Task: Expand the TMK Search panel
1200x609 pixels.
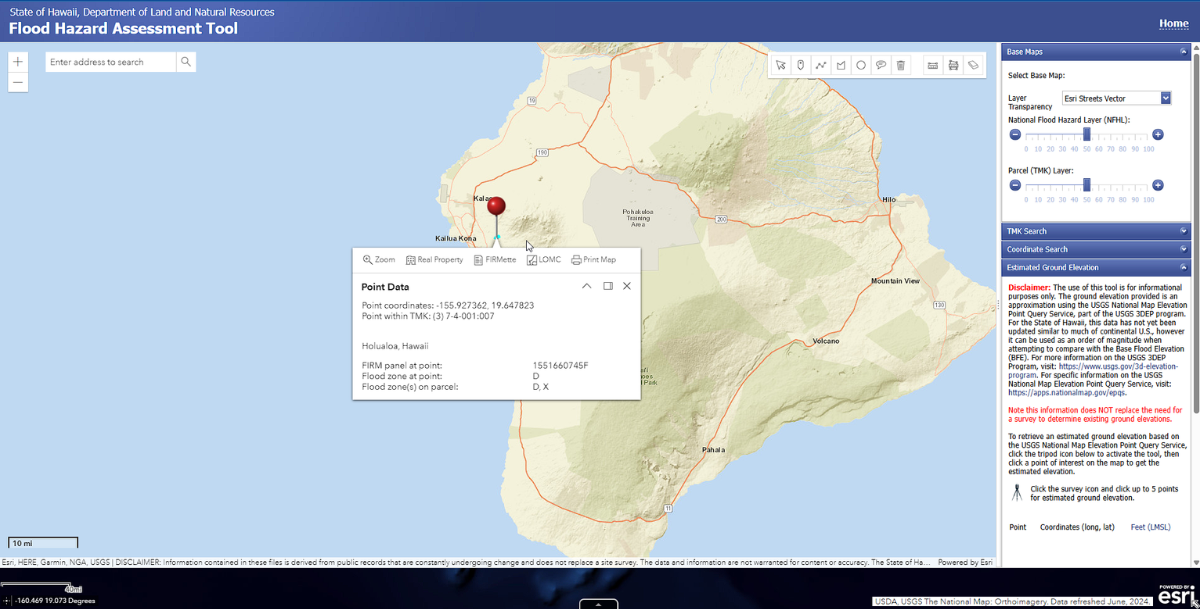Action: pos(1095,230)
